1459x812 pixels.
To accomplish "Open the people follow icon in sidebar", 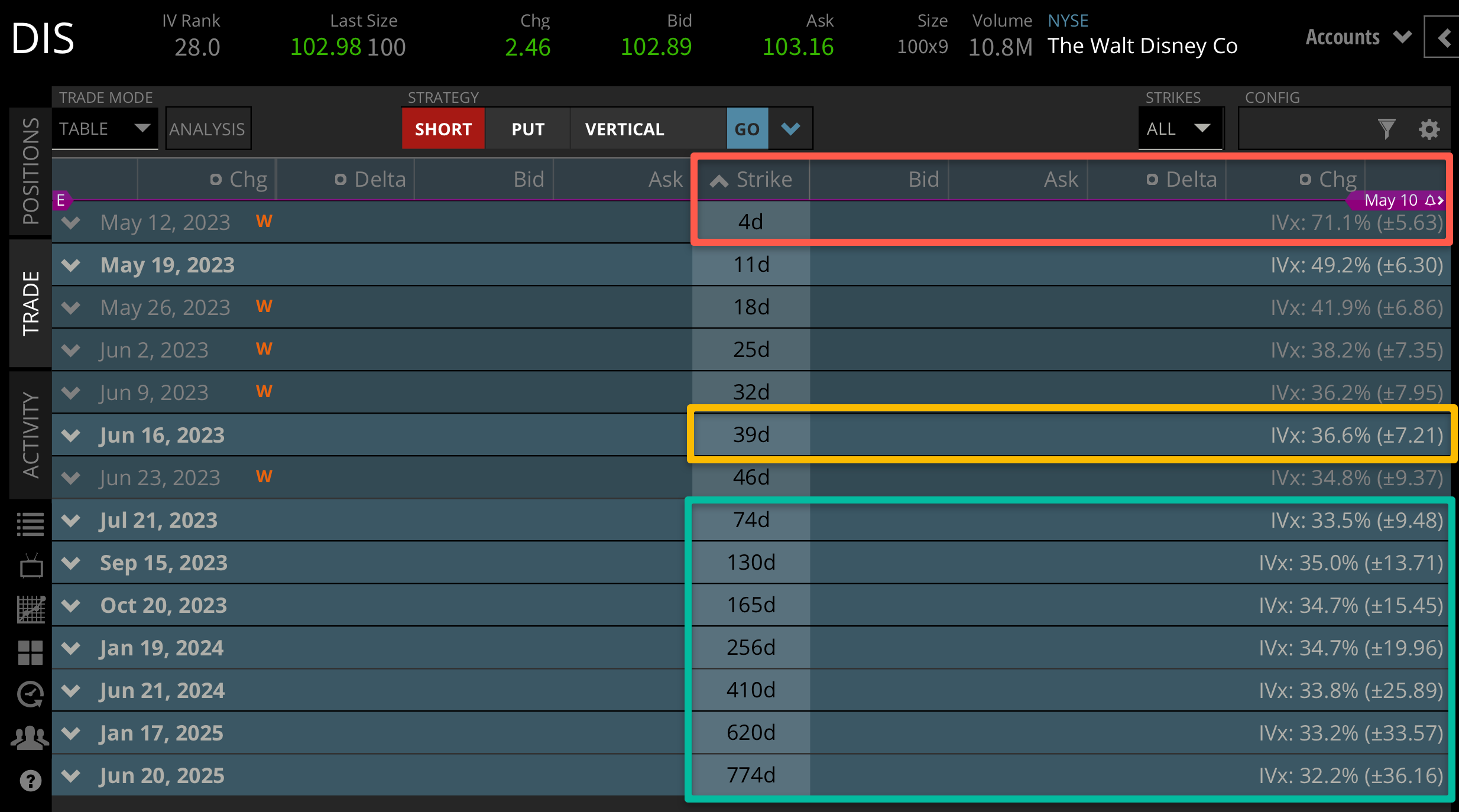I will point(30,738).
